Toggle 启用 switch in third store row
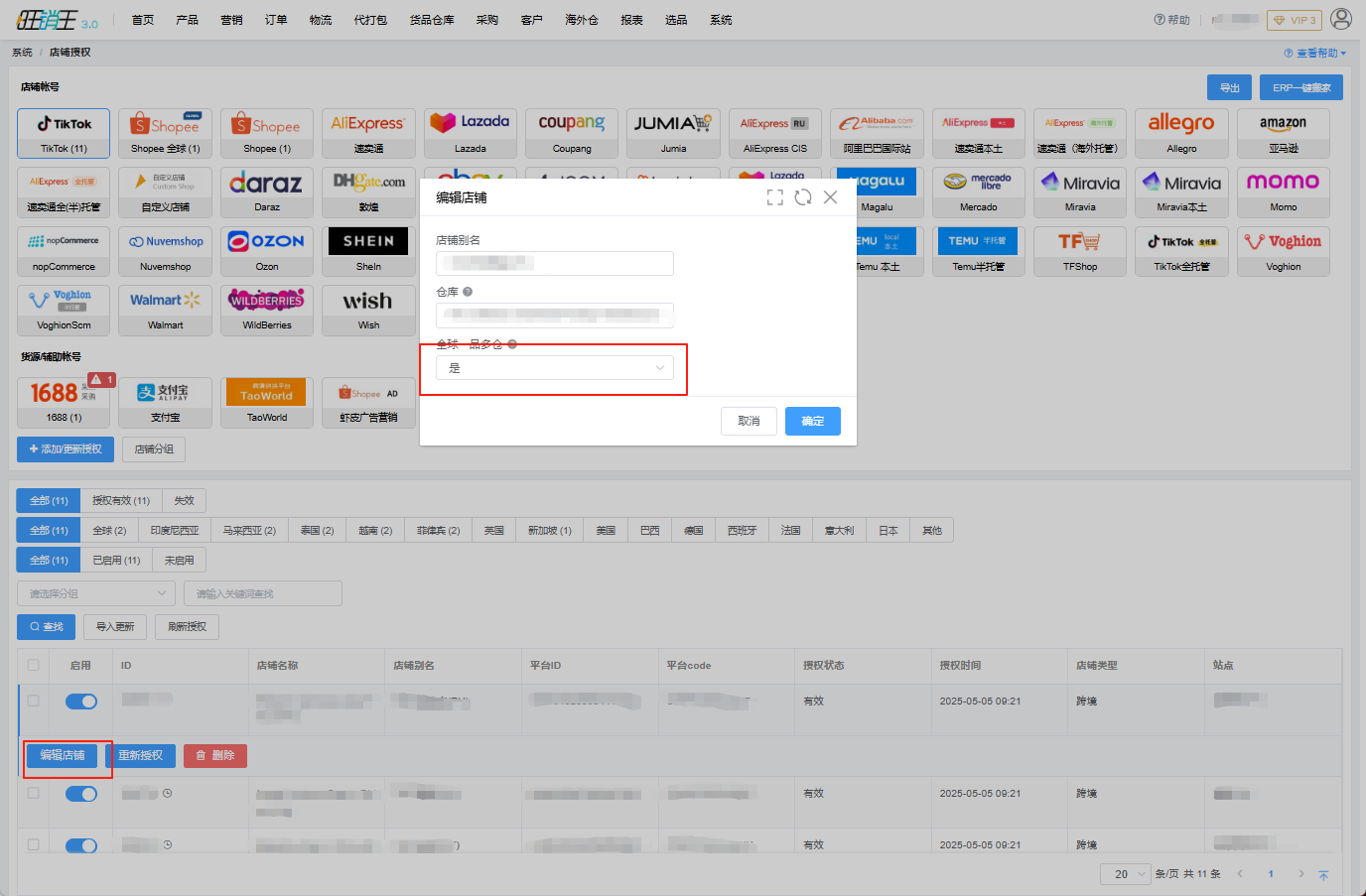1366x896 pixels. [x=81, y=845]
